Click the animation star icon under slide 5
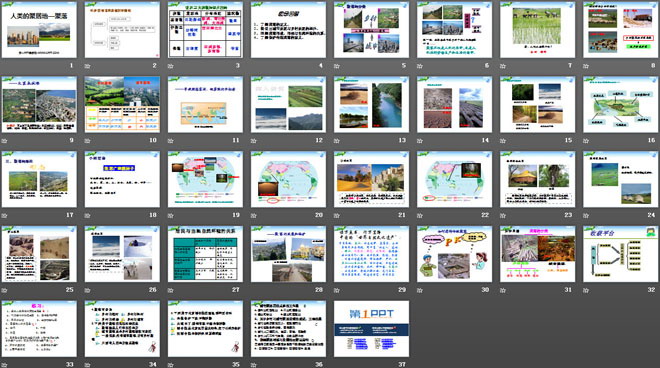Screen dimensions: 660x368 click(x=337, y=66)
